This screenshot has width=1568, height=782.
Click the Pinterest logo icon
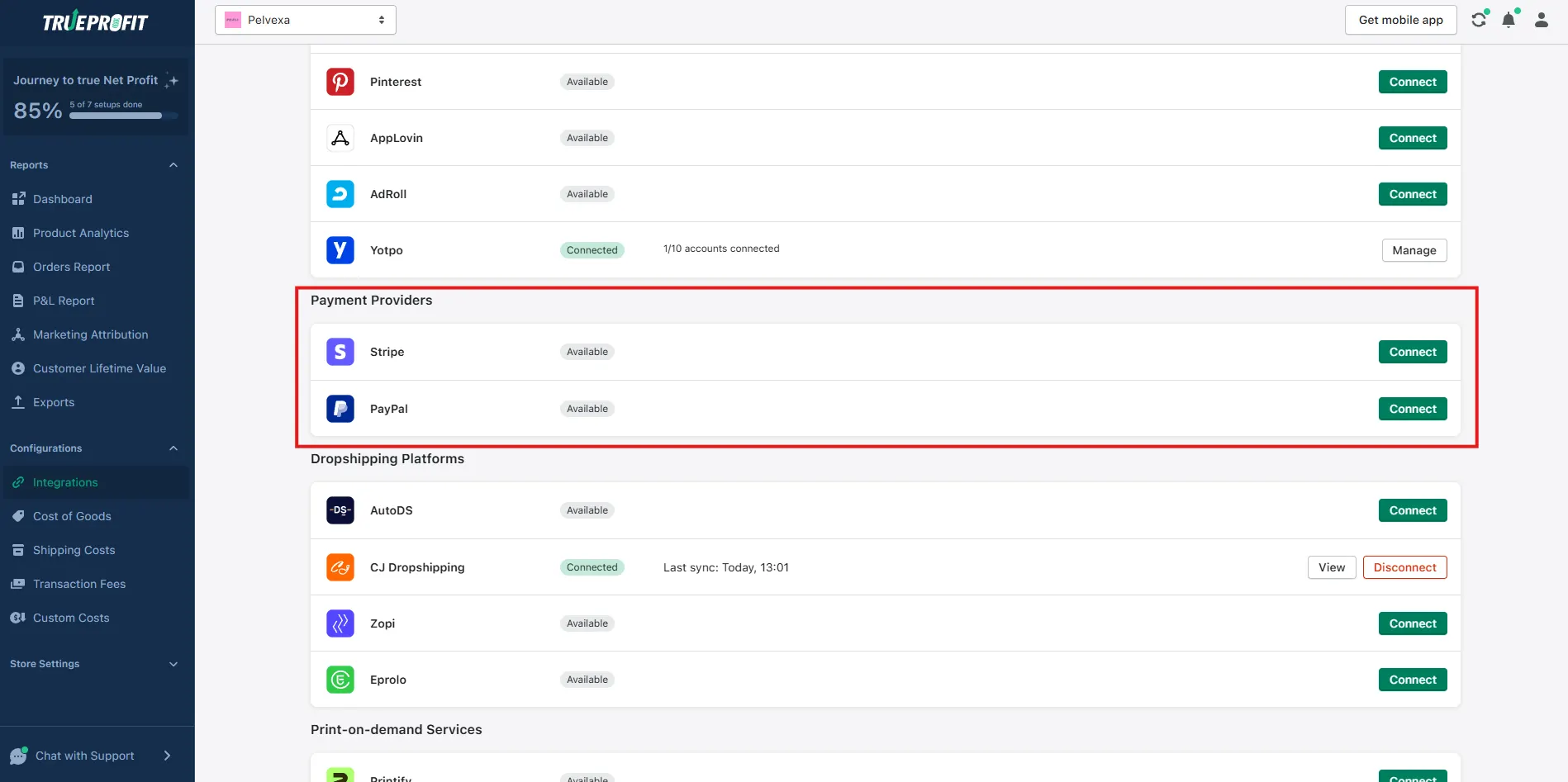pos(340,82)
